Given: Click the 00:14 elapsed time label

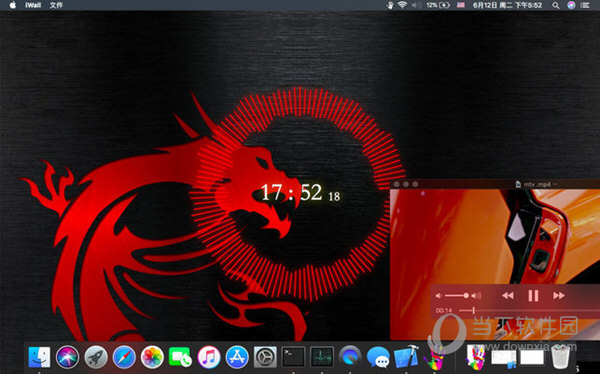Looking at the screenshot, I should [x=444, y=310].
